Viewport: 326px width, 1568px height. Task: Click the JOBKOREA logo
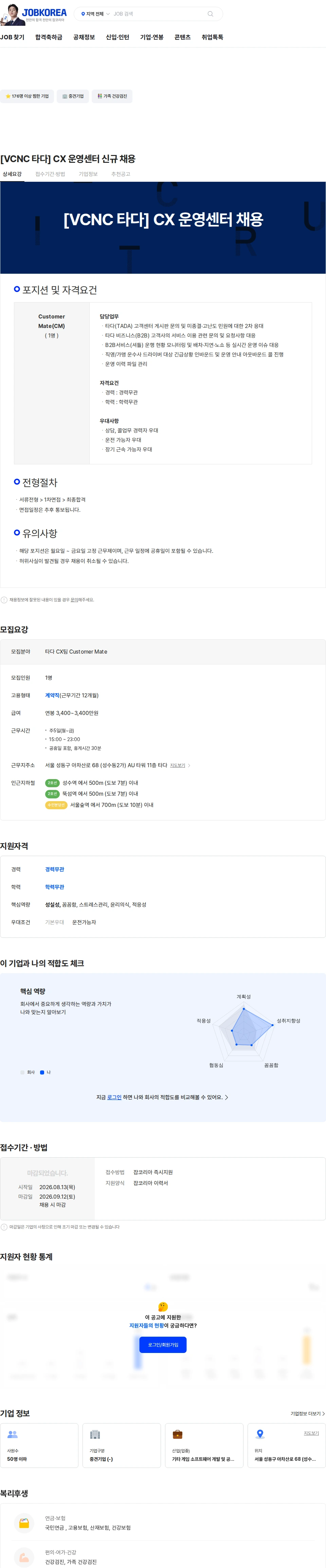click(x=44, y=12)
